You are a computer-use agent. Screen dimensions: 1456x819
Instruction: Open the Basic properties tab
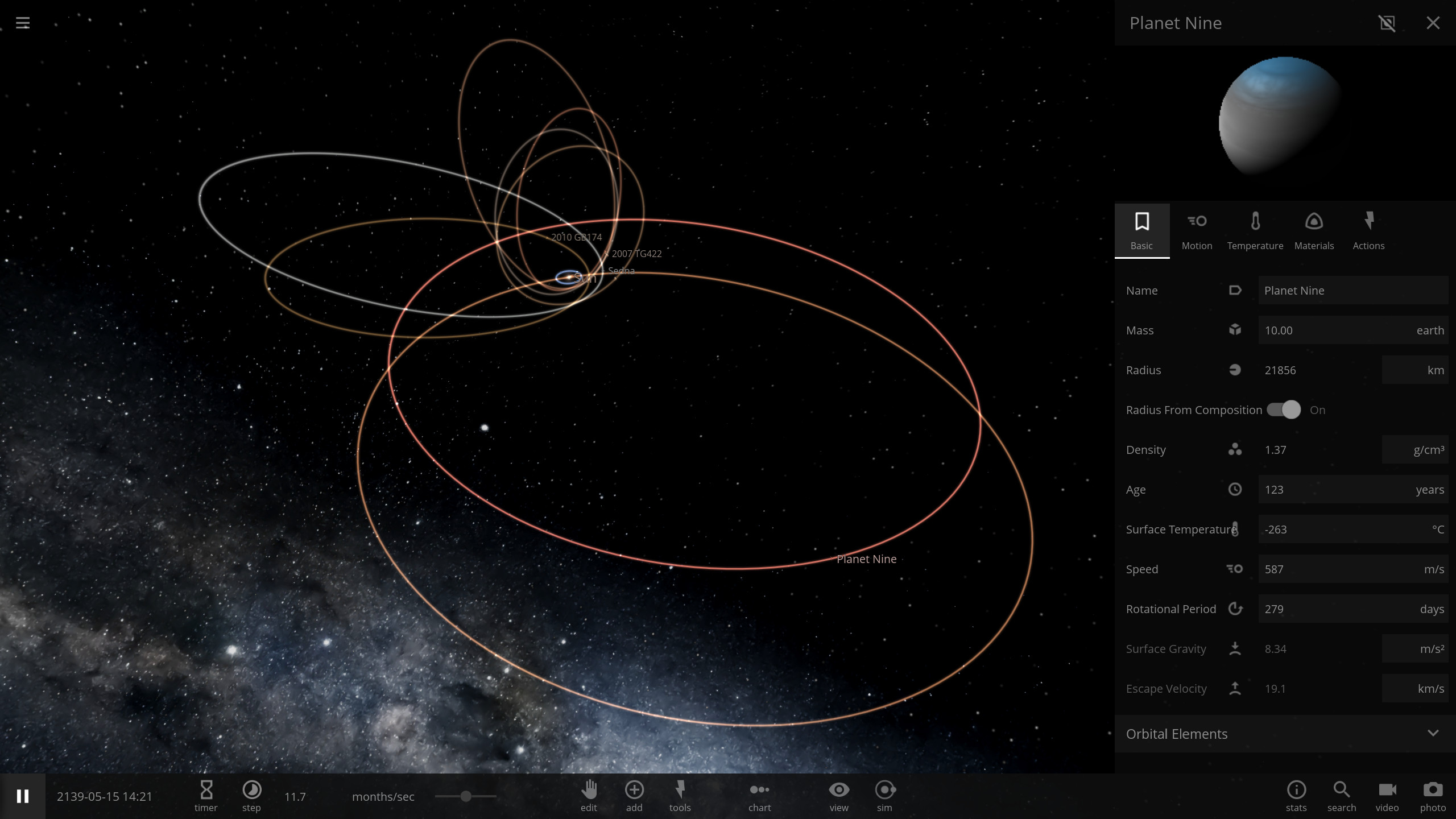click(x=1141, y=230)
